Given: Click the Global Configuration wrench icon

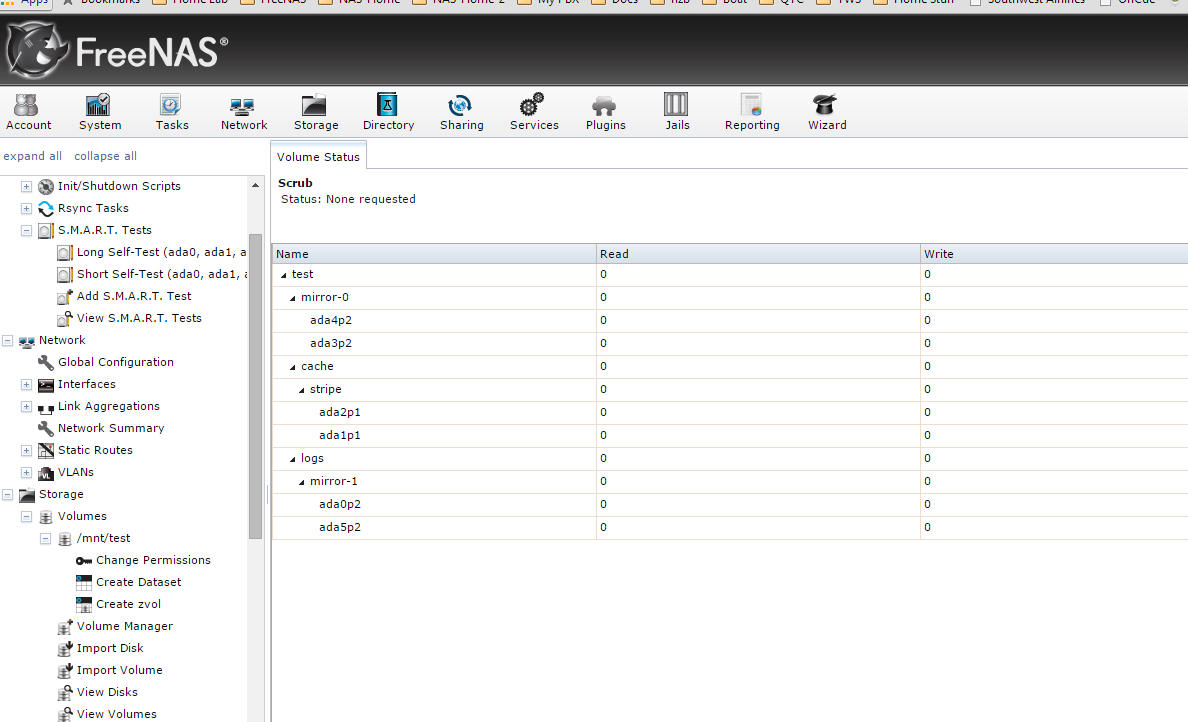Looking at the screenshot, I should 46,363.
